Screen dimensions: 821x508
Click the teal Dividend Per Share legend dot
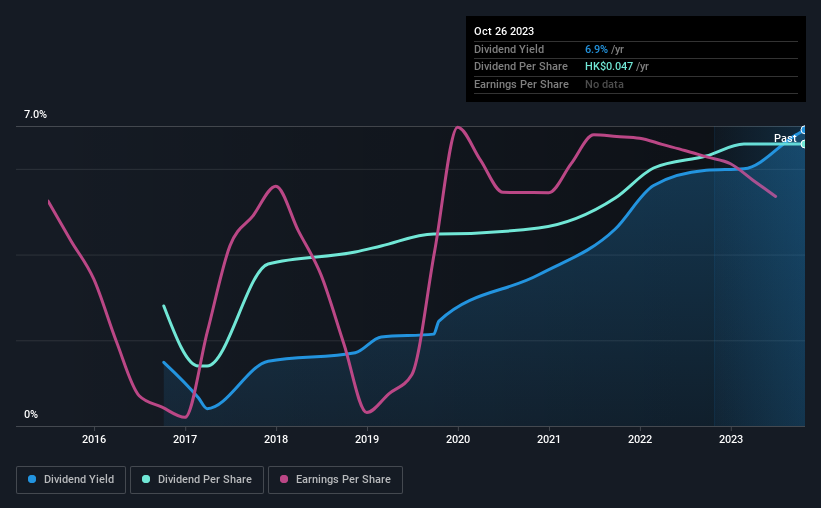[146, 479]
